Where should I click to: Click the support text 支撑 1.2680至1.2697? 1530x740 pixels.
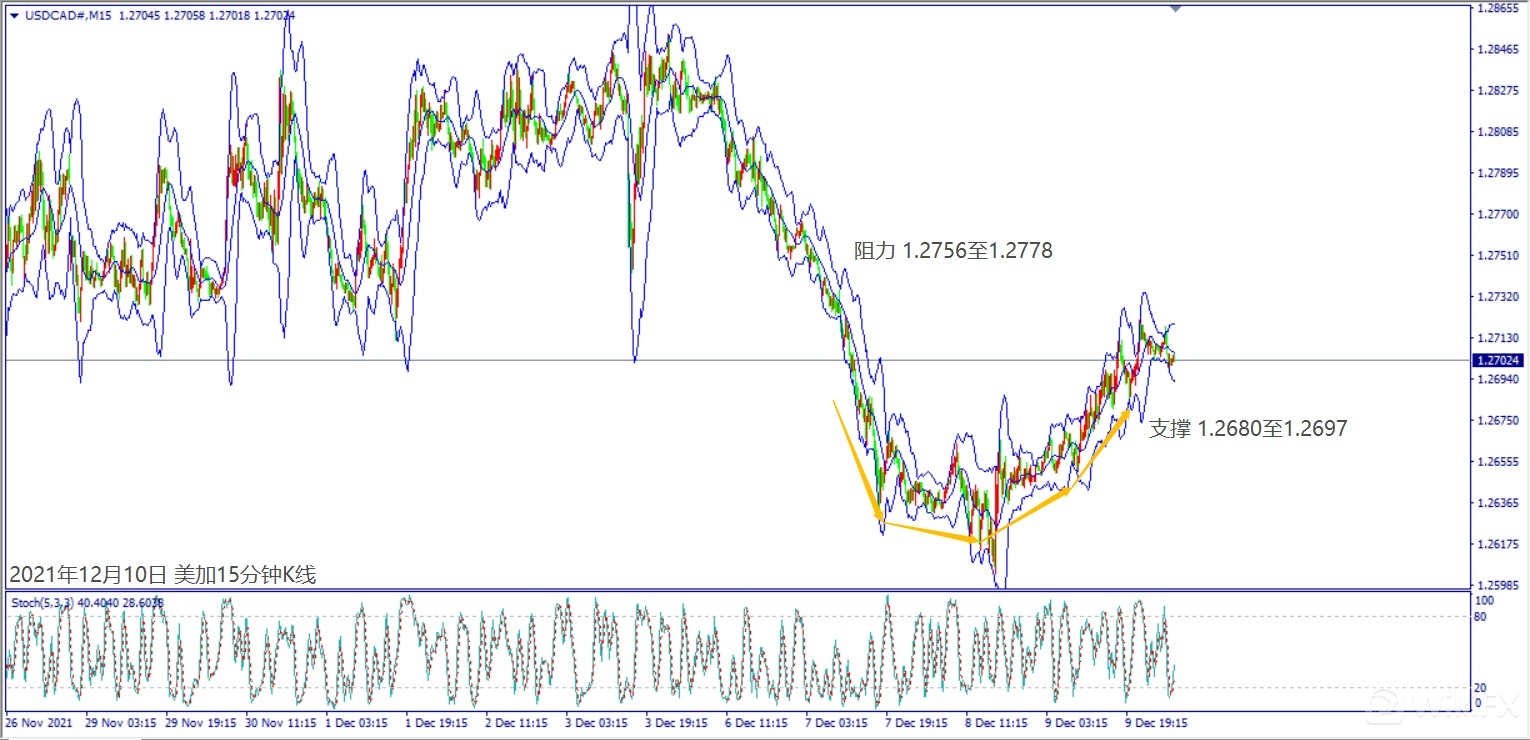[x=1247, y=429]
